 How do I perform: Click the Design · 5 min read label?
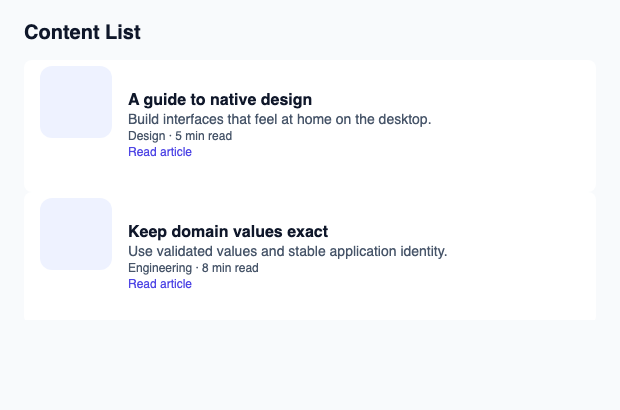[180, 136]
